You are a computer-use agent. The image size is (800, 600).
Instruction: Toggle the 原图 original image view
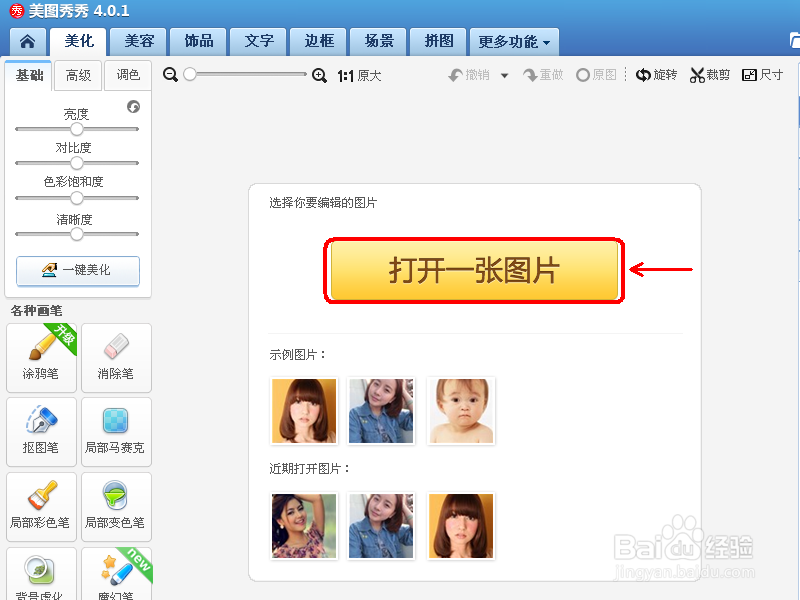596,75
